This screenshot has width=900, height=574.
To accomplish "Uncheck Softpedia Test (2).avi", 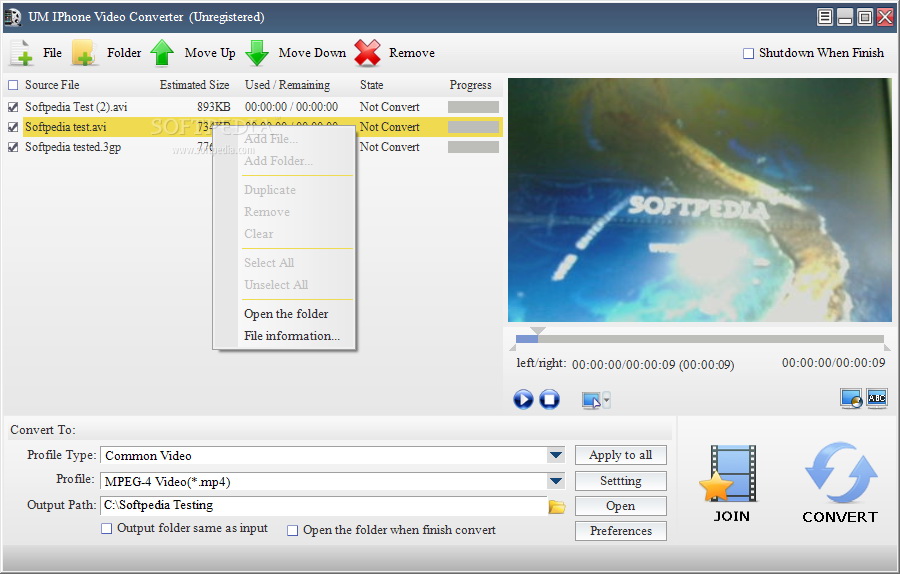I will click(13, 107).
